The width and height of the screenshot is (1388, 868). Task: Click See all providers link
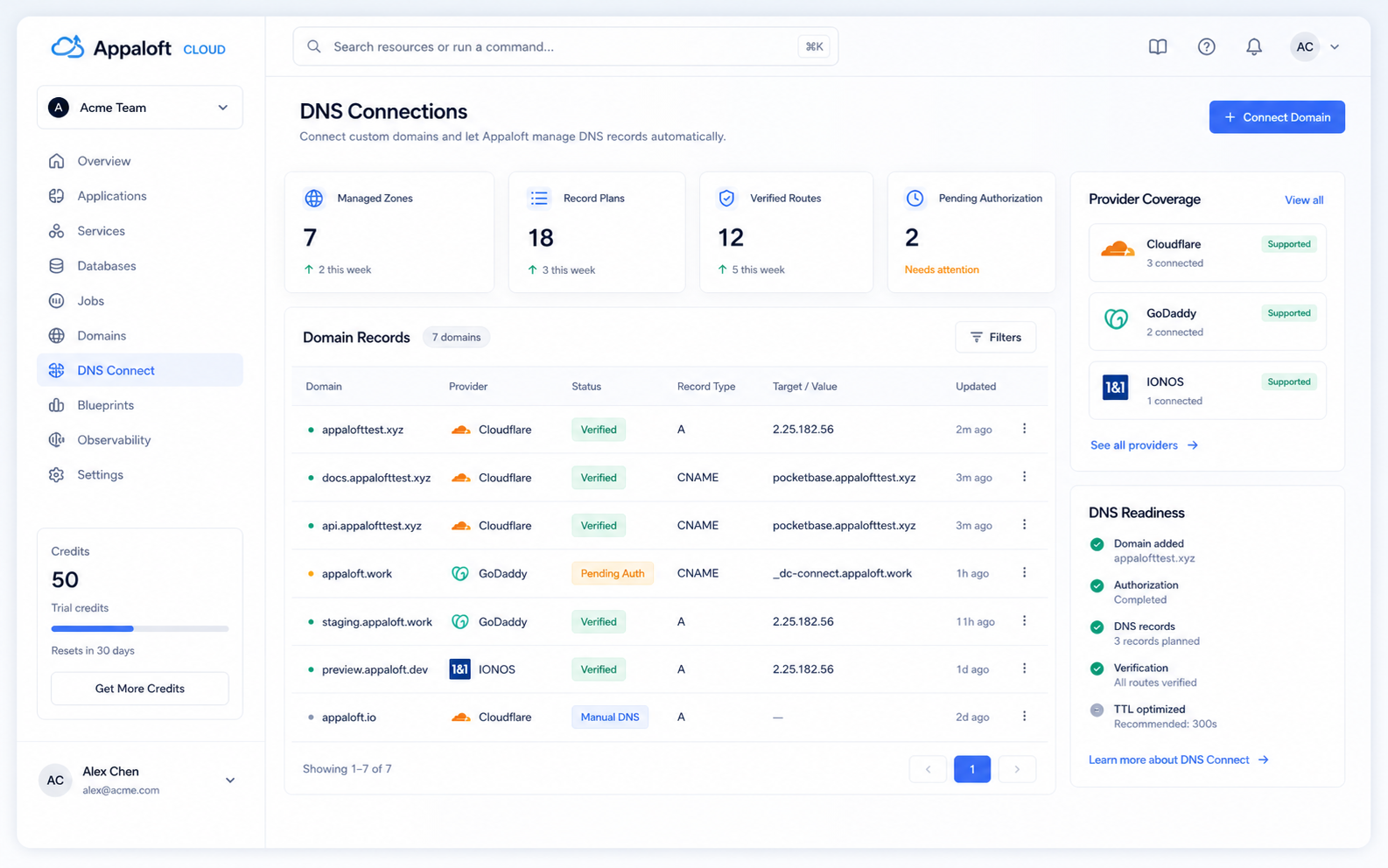click(x=1144, y=445)
